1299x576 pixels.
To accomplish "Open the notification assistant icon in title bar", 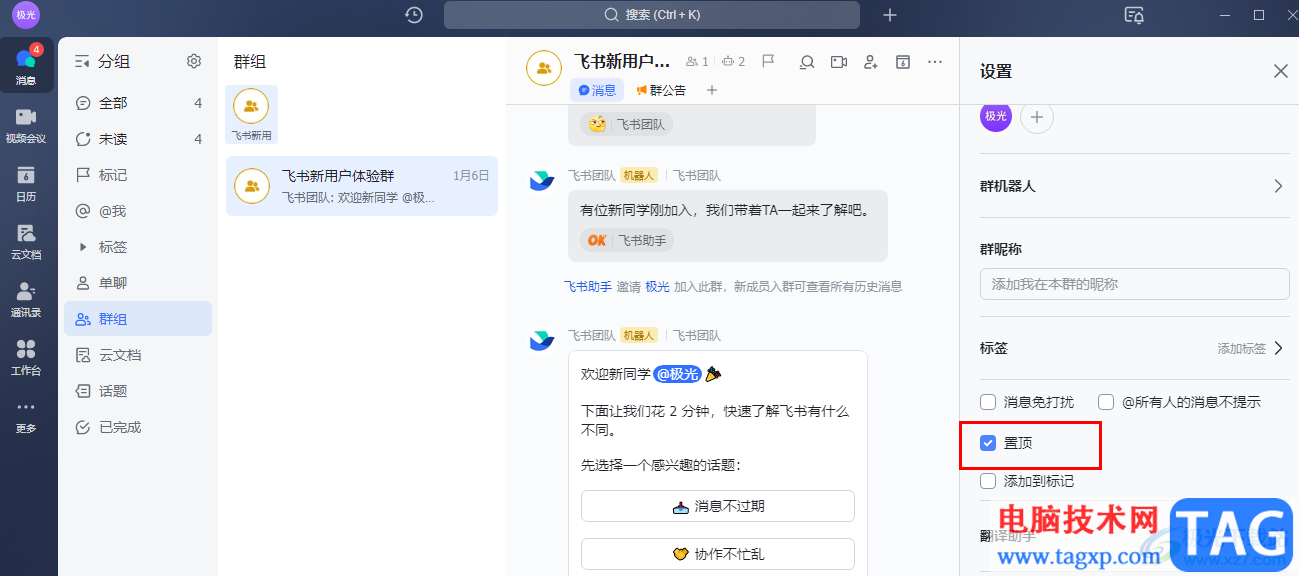I will coord(1135,15).
